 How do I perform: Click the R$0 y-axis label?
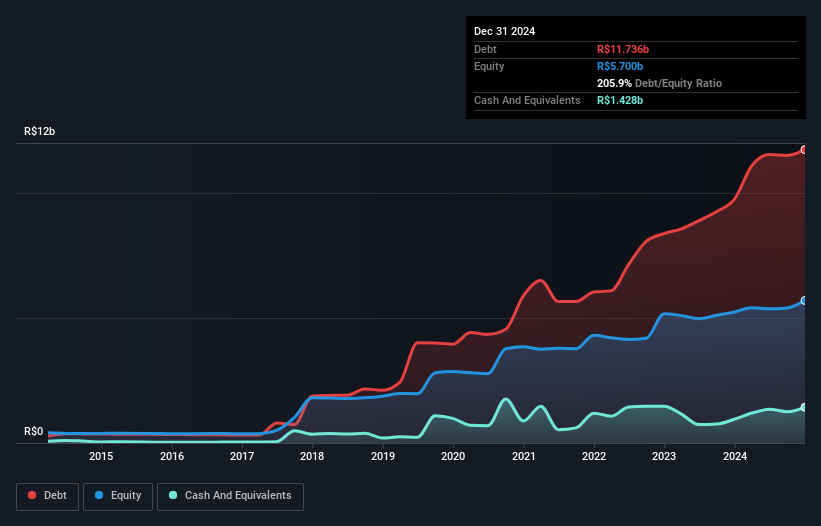34,431
